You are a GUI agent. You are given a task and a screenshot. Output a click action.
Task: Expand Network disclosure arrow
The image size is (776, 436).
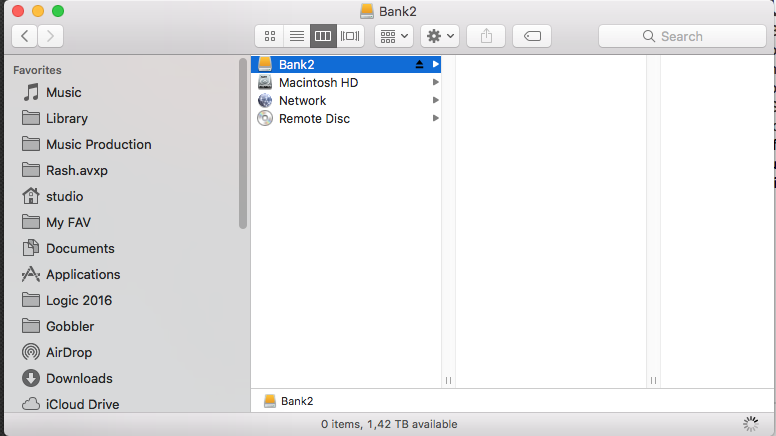pos(436,100)
